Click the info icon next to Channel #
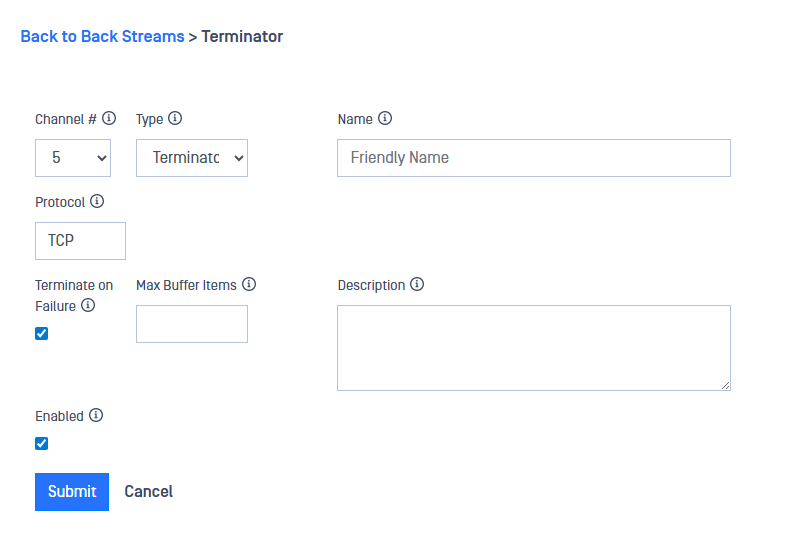The image size is (786, 552). [x=109, y=118]
